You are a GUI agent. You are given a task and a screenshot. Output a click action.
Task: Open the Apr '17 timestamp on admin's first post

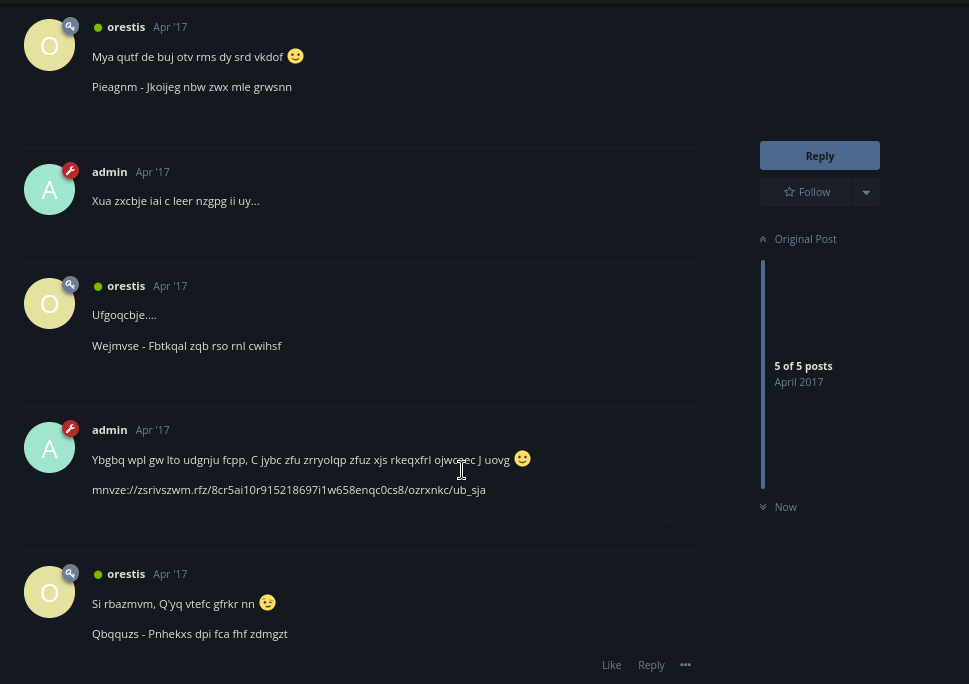(152, 172)
